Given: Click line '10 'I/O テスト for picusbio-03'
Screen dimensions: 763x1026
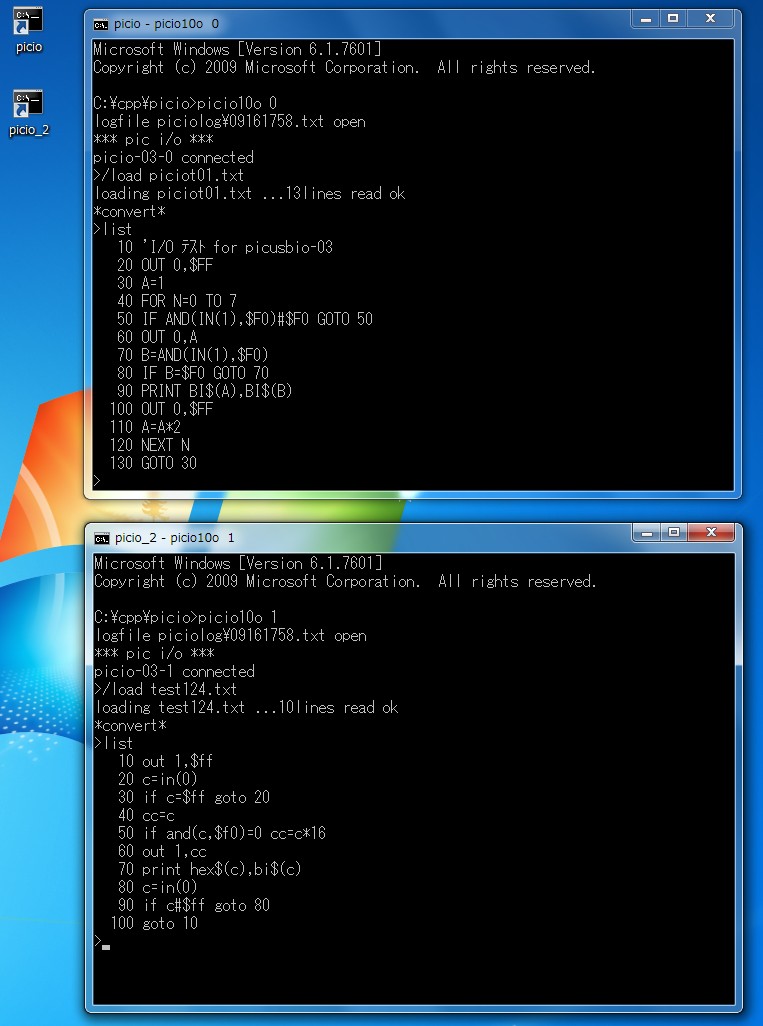Looking at the screenshot, I should (x=224, y=247).
